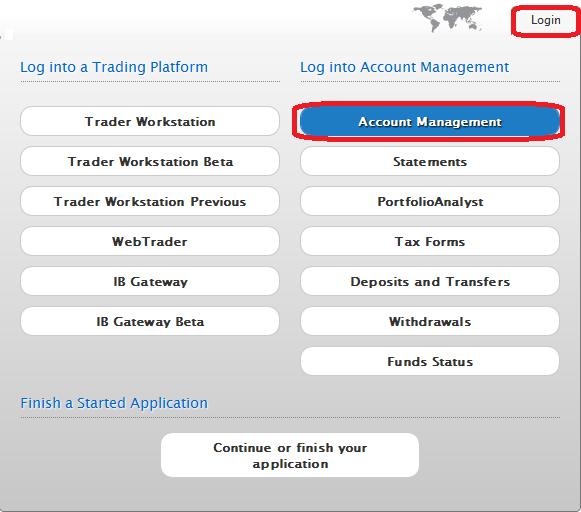Open the Login menu at top right
Viewport: 581px width, 512px height.
(x=545, y=20)
